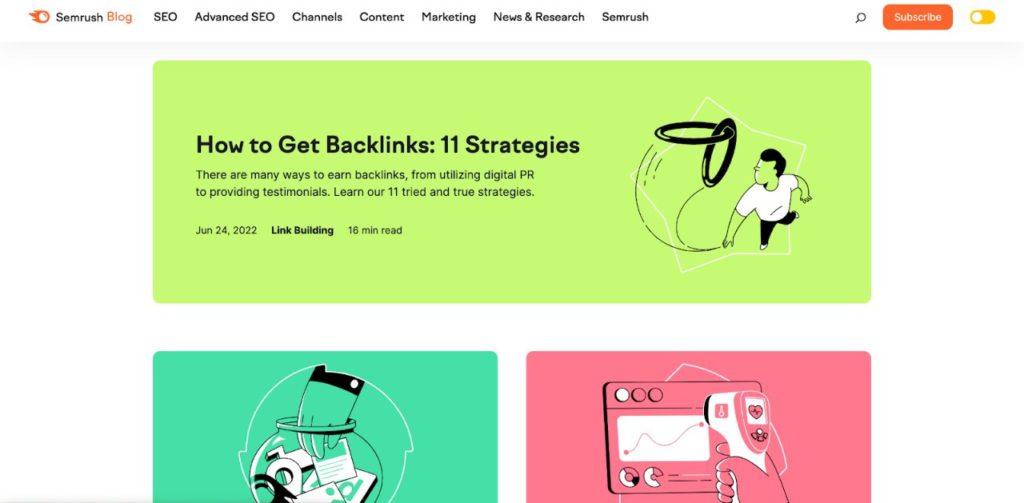Click the orange Subscribe button

pyautogui.click(x=918, y=17)
